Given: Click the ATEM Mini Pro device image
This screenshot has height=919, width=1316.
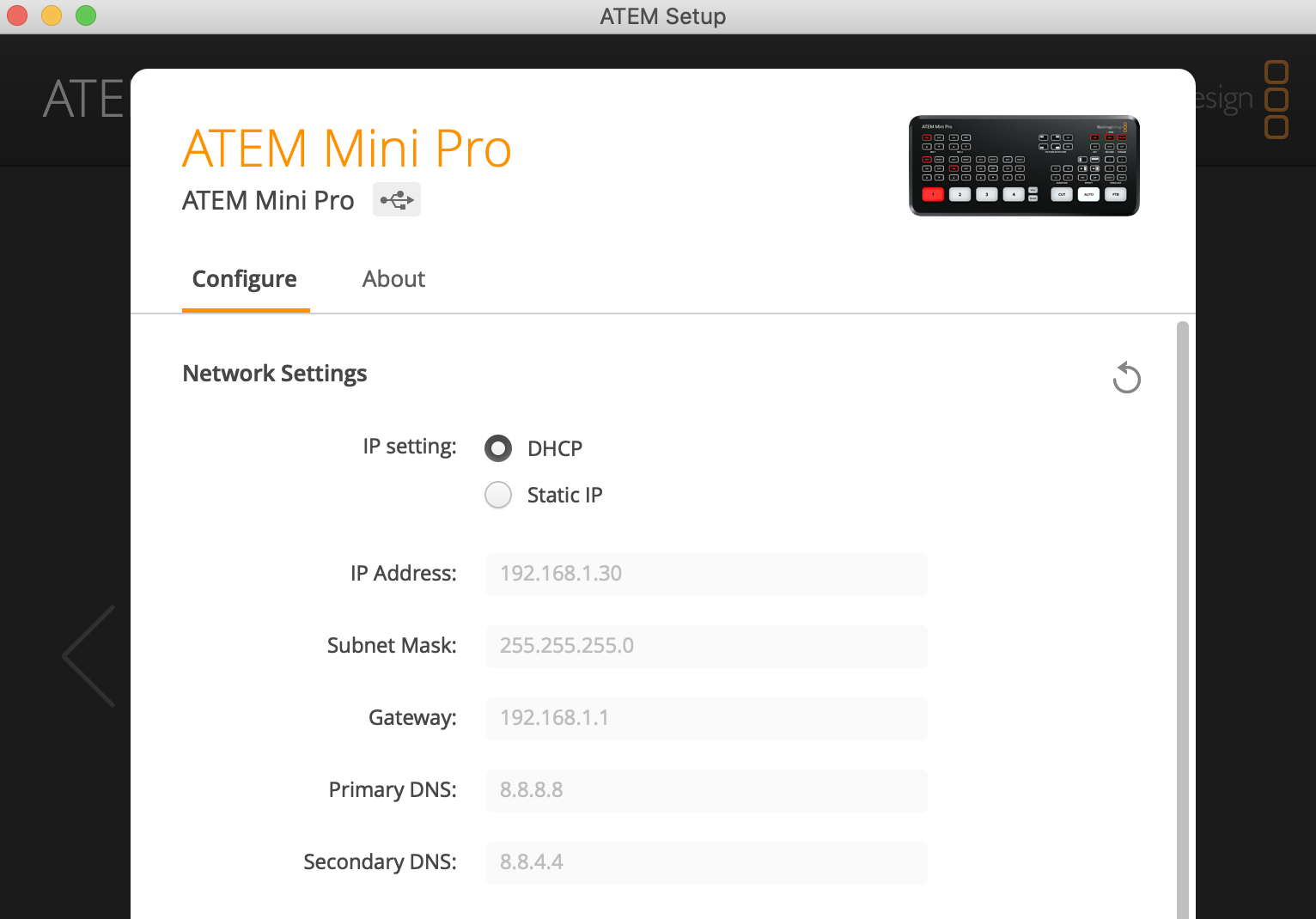Looking at the screenshot, I should click(1022, 165).
